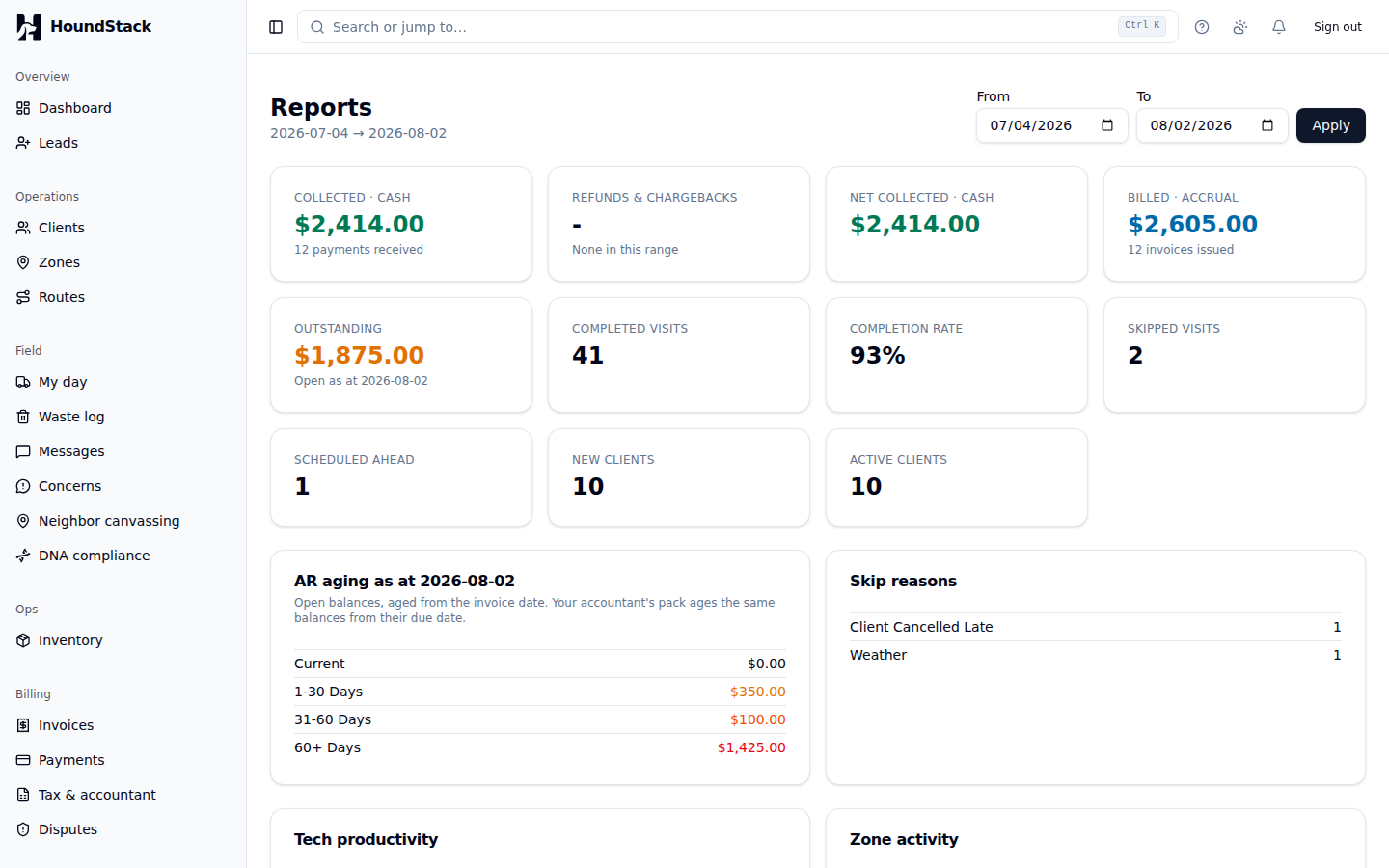This screenshot has width=1389, height=868.
Task: Click the Leads person-plus icon
Action: coord(23,143)
